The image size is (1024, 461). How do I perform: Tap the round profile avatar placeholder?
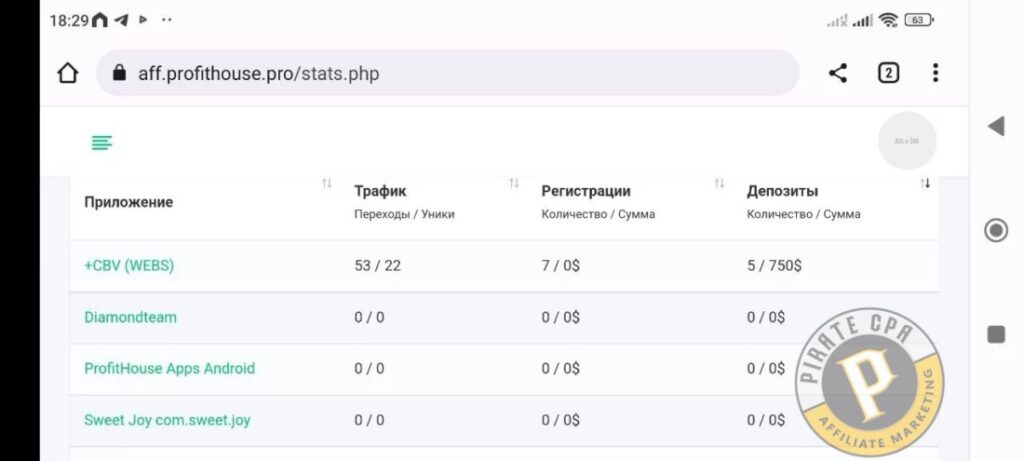click(907, 141)
